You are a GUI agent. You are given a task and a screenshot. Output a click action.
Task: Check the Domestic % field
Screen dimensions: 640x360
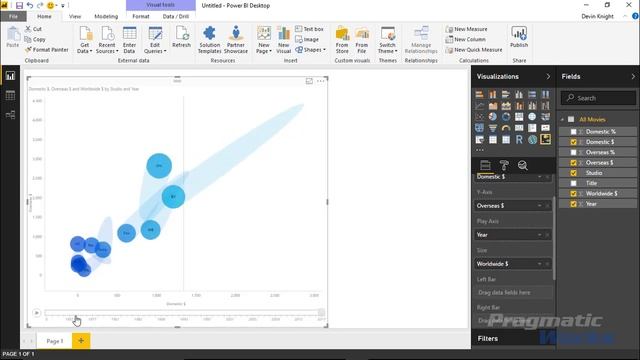point(573,132)
